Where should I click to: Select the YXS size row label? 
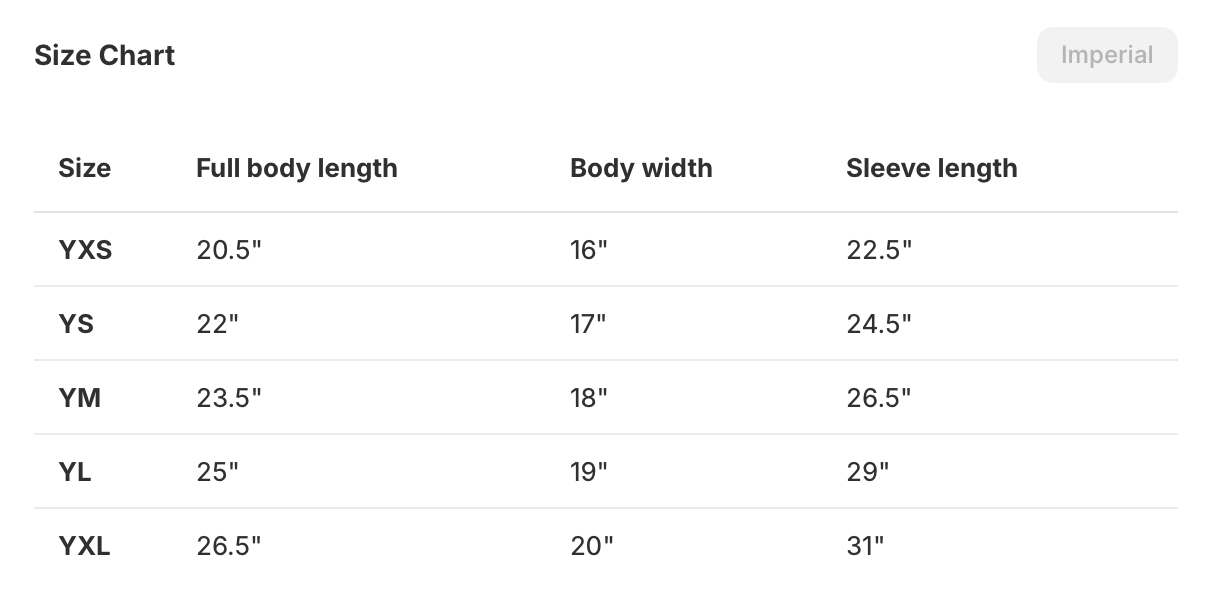point(85,250)
